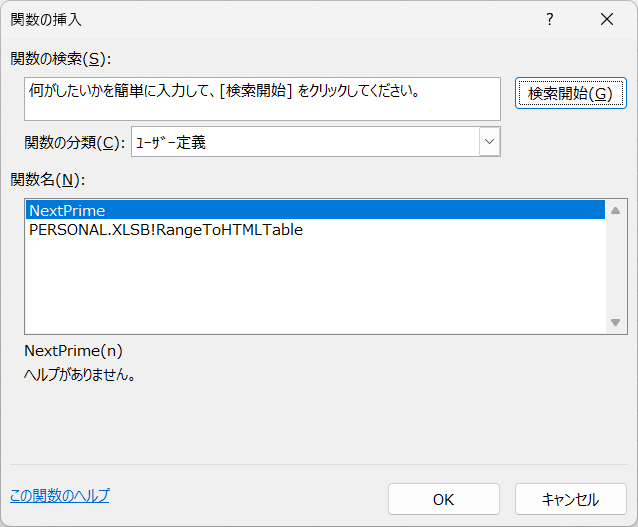The width and height of the screenshot is (638, 527).
Task: Dismiss the dialog with キャンセル
Action: click(570, 499)
